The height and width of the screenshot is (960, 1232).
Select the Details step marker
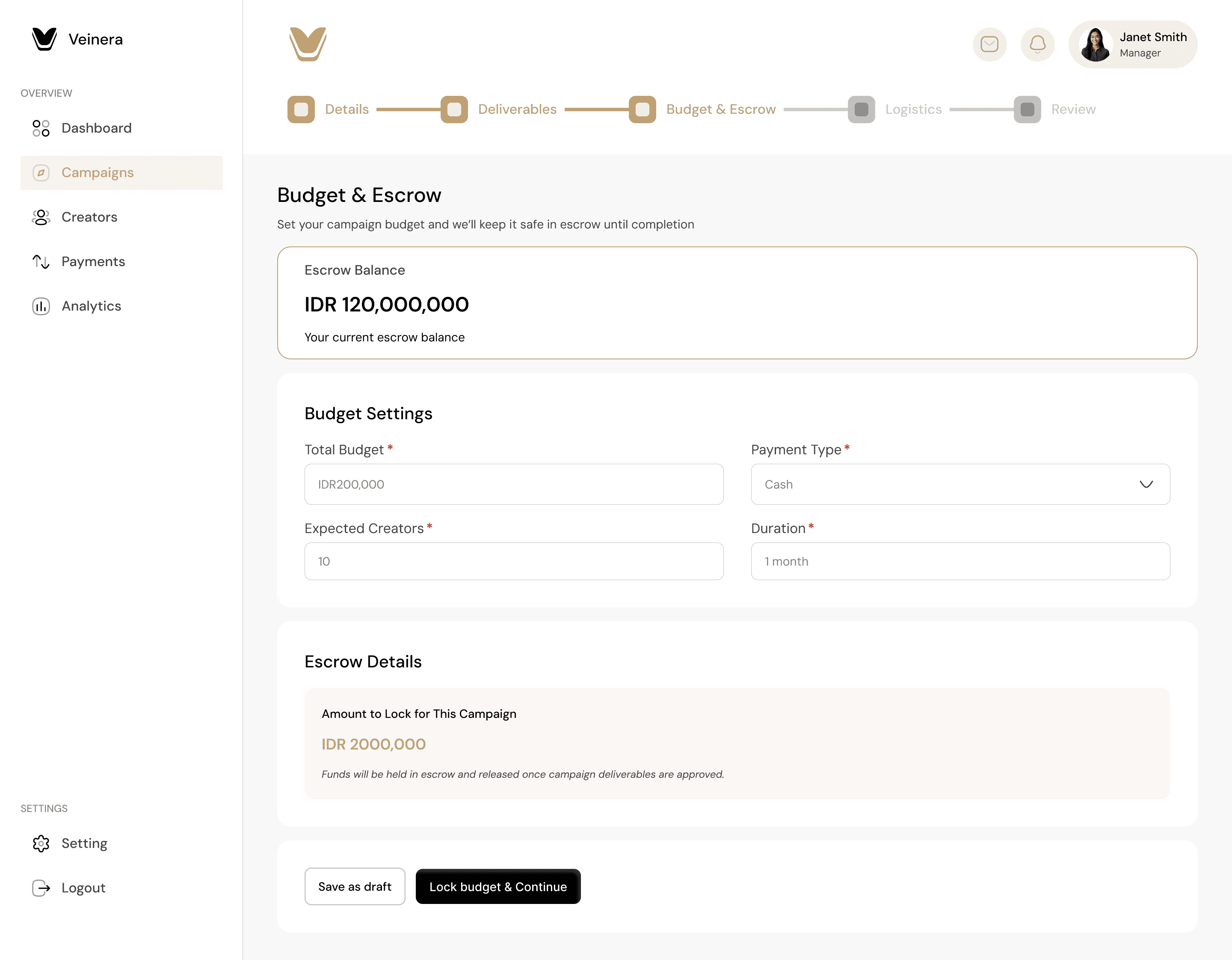(301, 110)
